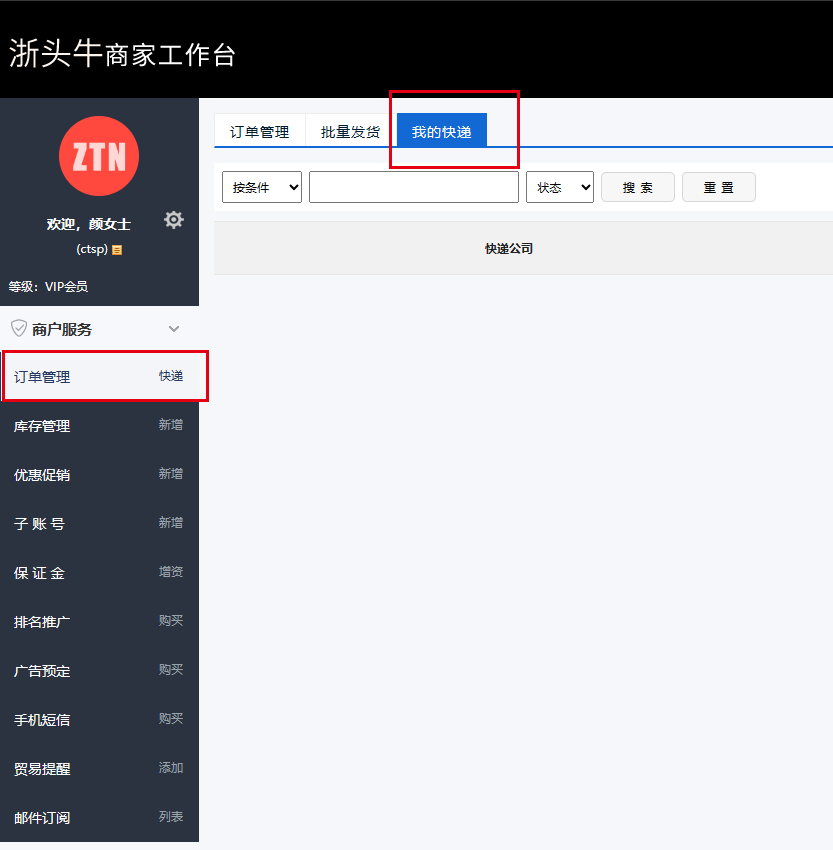Click the 快递公司 column header
This screenshot has width=833, height=850.
[509, 249]
